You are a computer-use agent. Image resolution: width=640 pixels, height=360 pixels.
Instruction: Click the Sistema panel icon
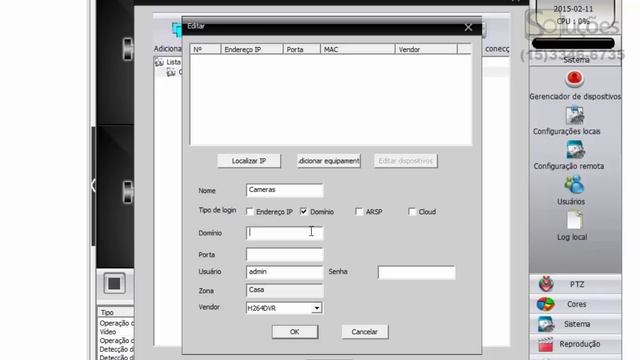click(546, 324)
